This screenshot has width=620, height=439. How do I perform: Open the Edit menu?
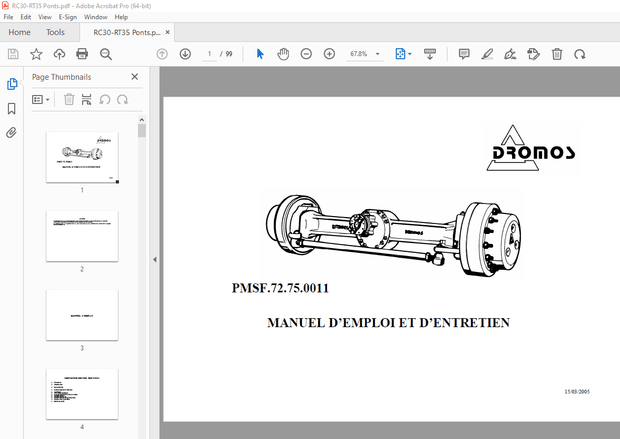click(x=26, y=17)
